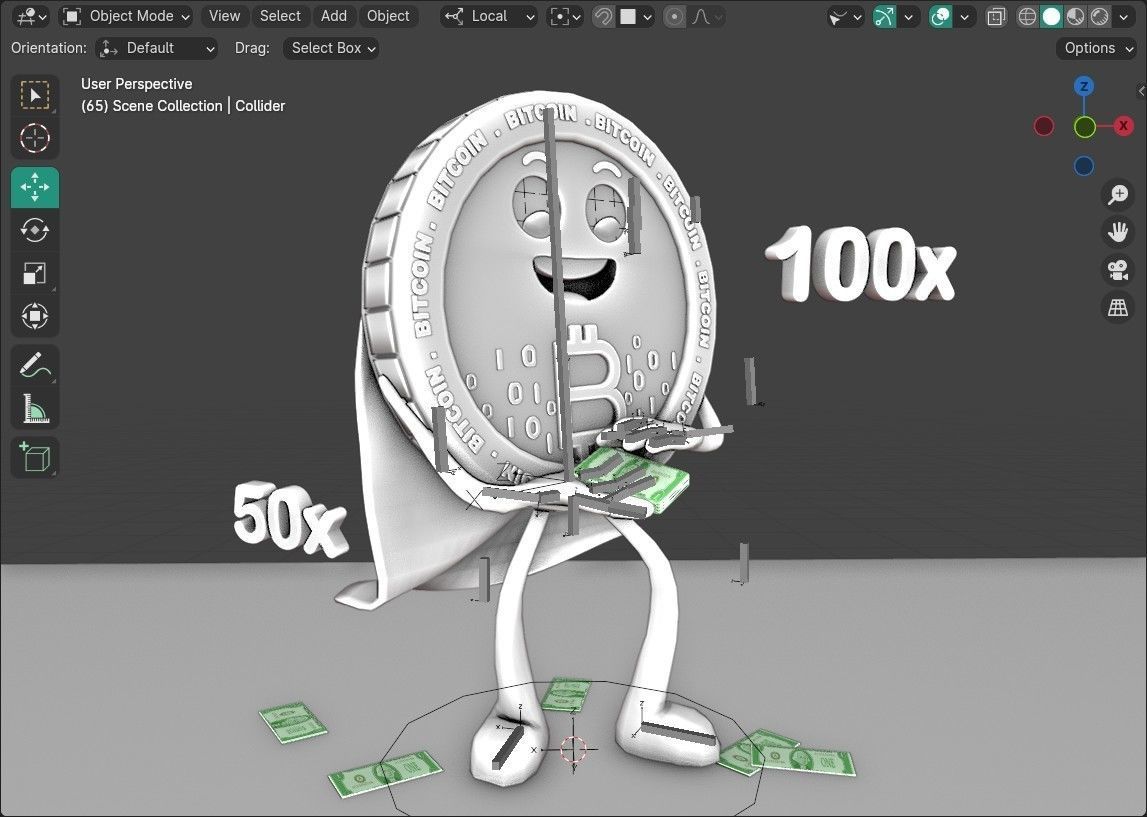Viewport: 1147px width, 817px height.
Task: Toggle the camera view
Action: pos(1118,270)
